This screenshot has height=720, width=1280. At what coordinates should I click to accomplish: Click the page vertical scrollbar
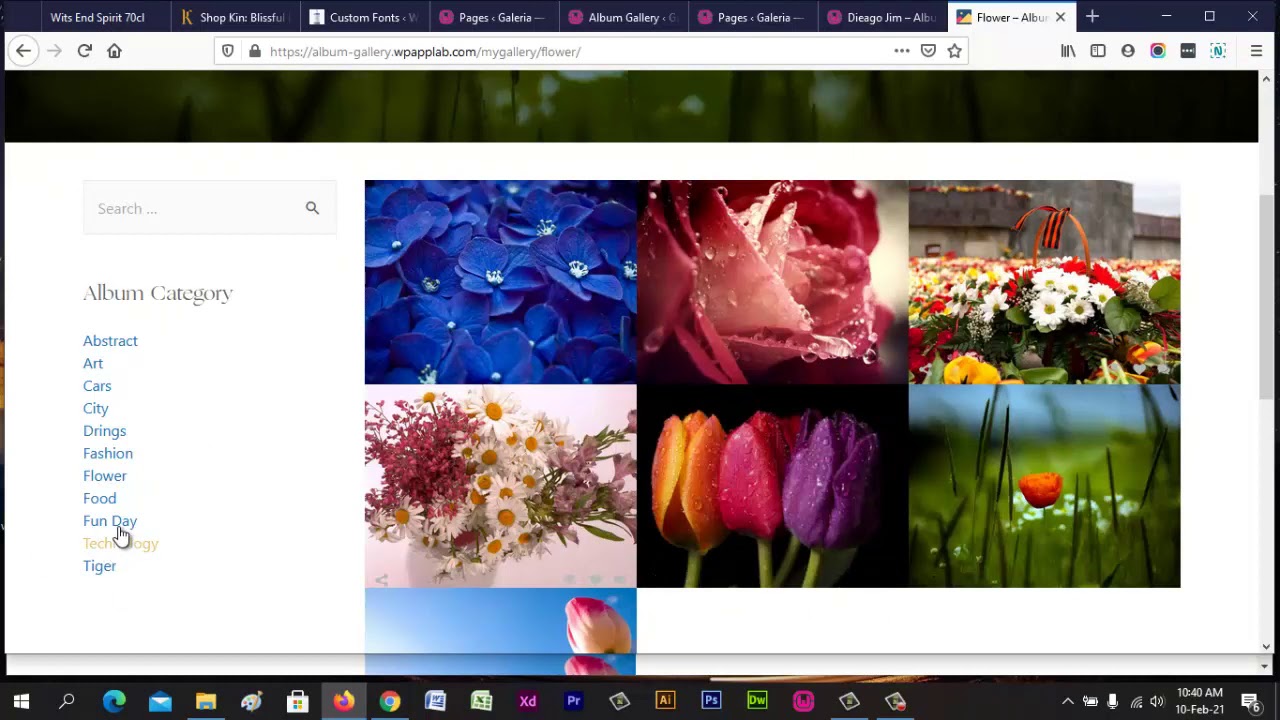click(1266, 295)
